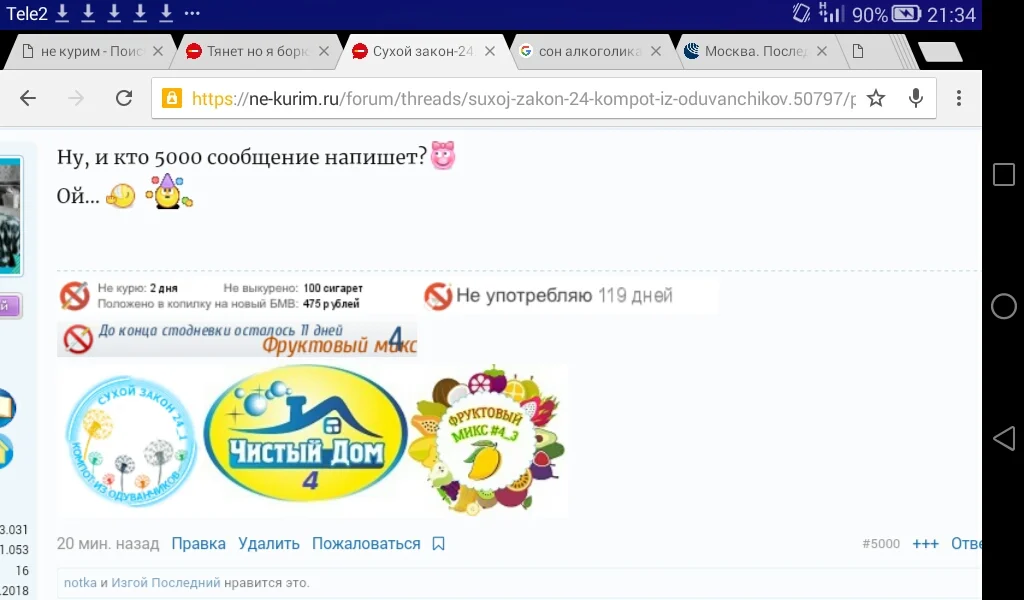Tap the #5000 post permalink

879,543
